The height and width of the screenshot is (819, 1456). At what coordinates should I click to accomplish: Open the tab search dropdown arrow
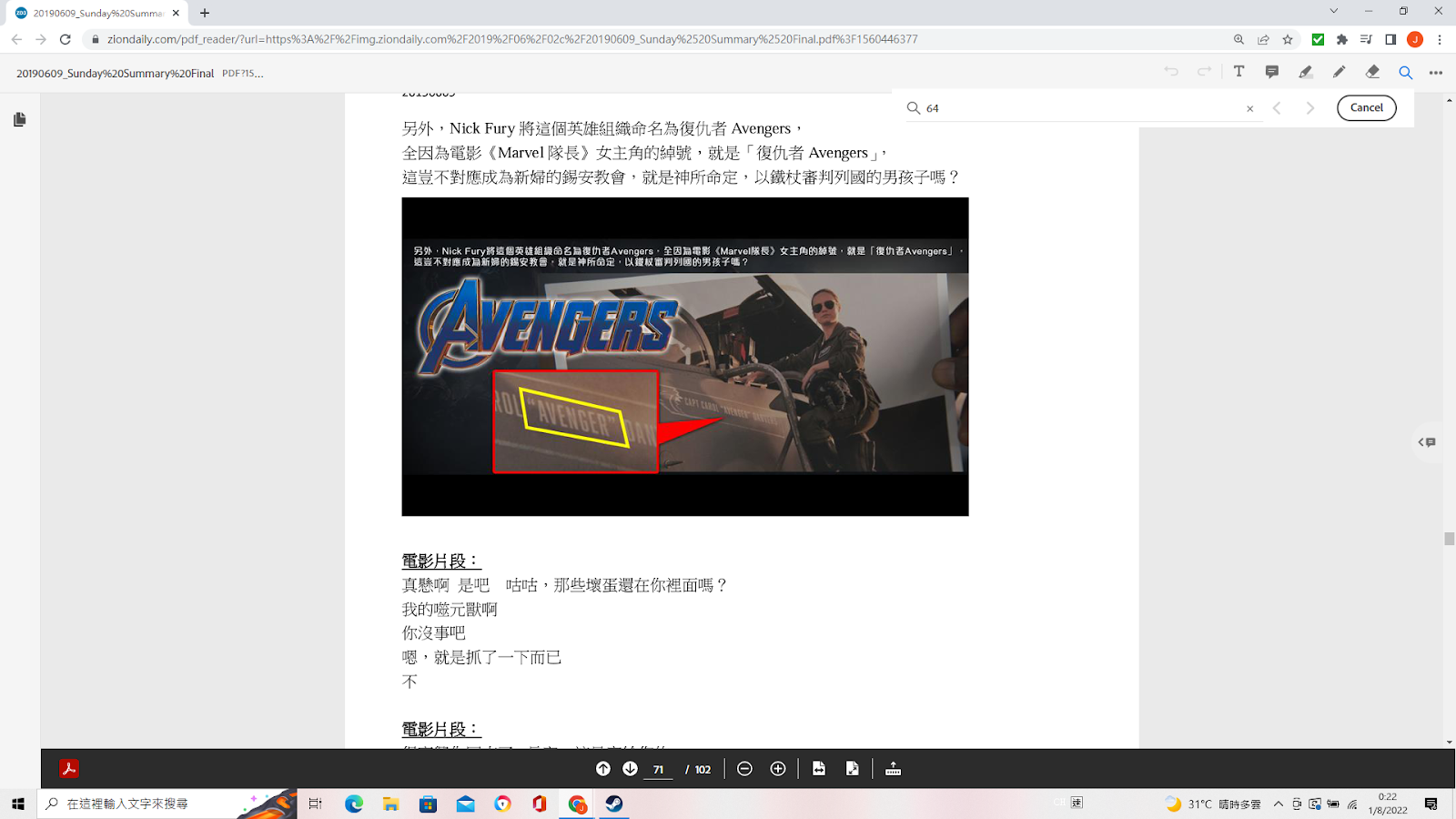(1334, 11)
